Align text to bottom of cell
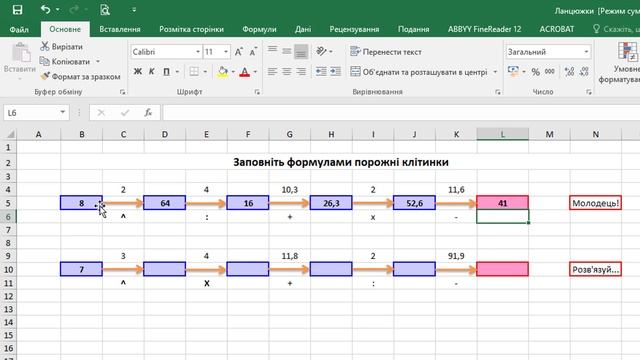 (x=301, y=51)
